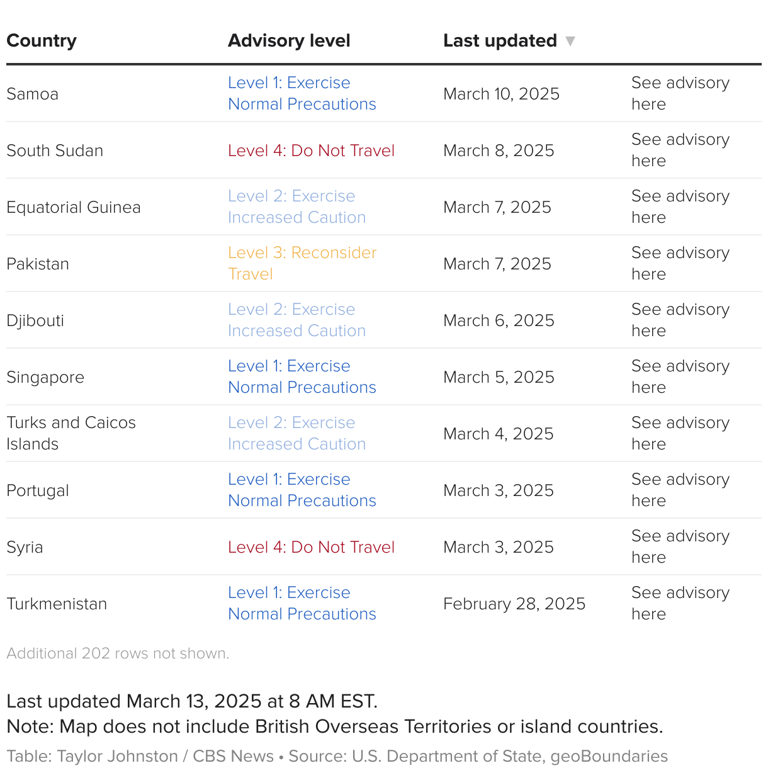
Task: Open Turks and Caicos See advisory link
Action: (680, 433)
